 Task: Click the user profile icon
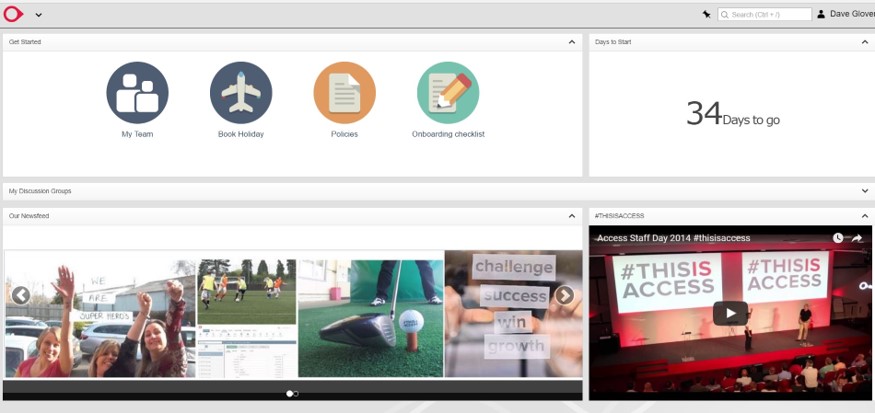[821, 15]
